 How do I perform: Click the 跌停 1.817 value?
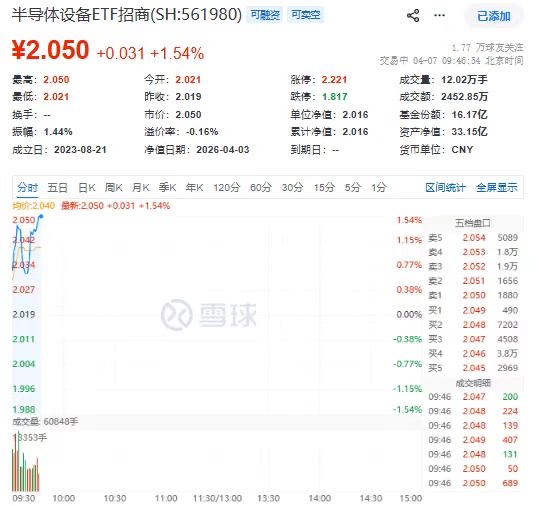pos(334,97)
